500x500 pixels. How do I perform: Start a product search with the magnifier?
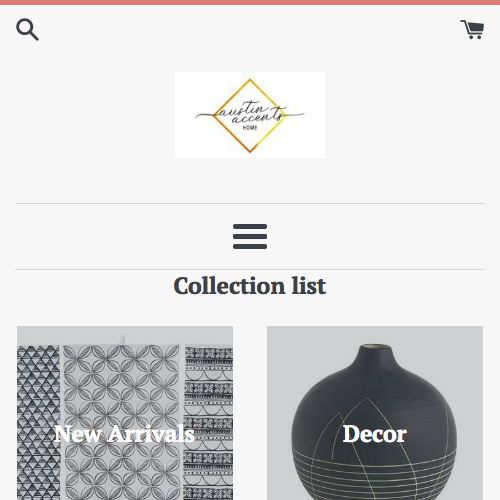27,30
